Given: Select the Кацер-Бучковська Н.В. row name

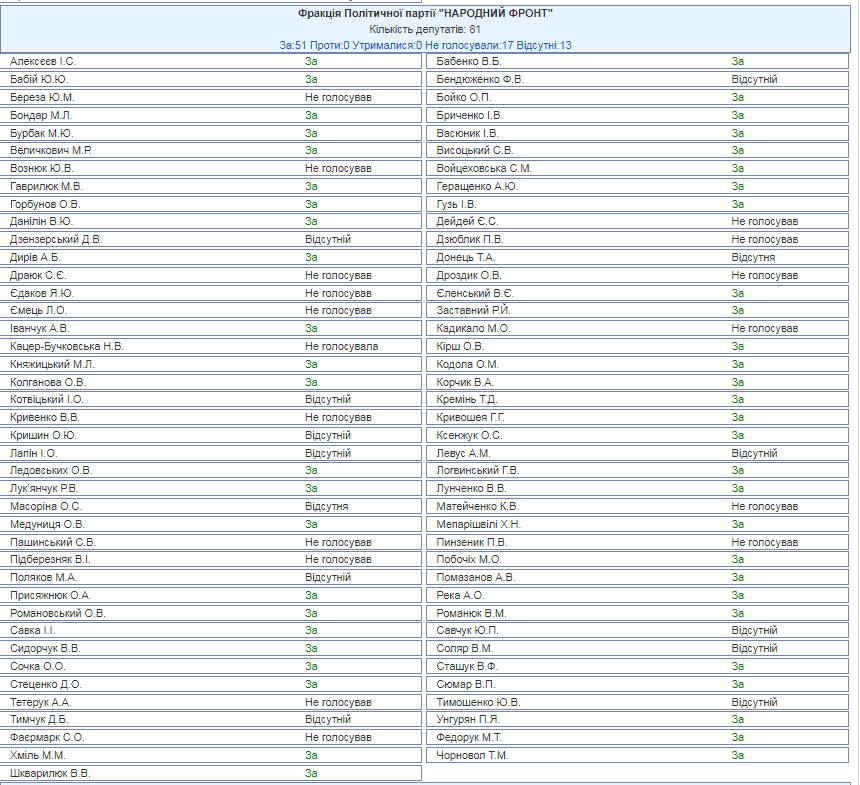Looking at the screenshot, I should [67, 346].
